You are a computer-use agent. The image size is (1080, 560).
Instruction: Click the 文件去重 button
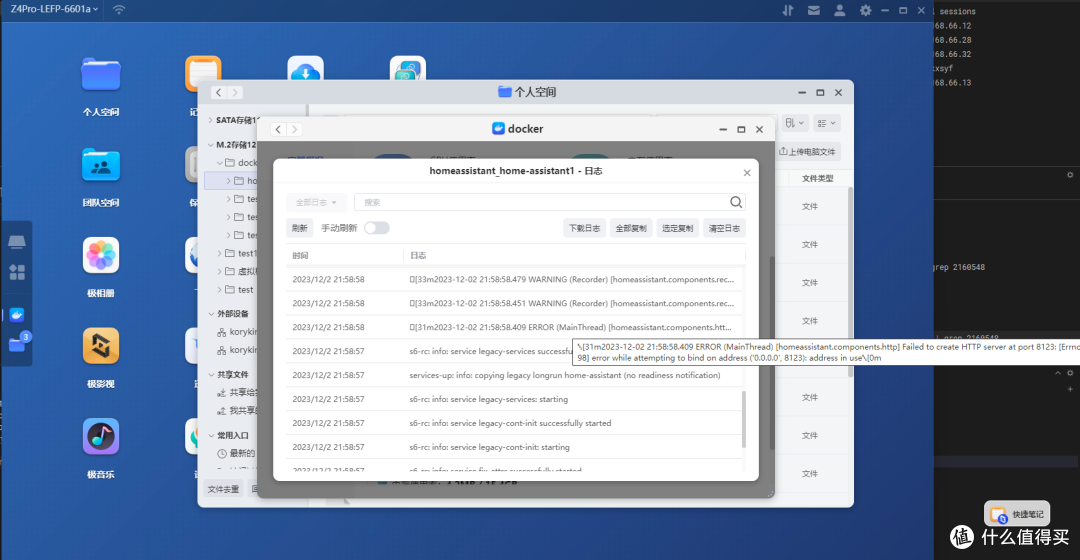pos(223,489)
